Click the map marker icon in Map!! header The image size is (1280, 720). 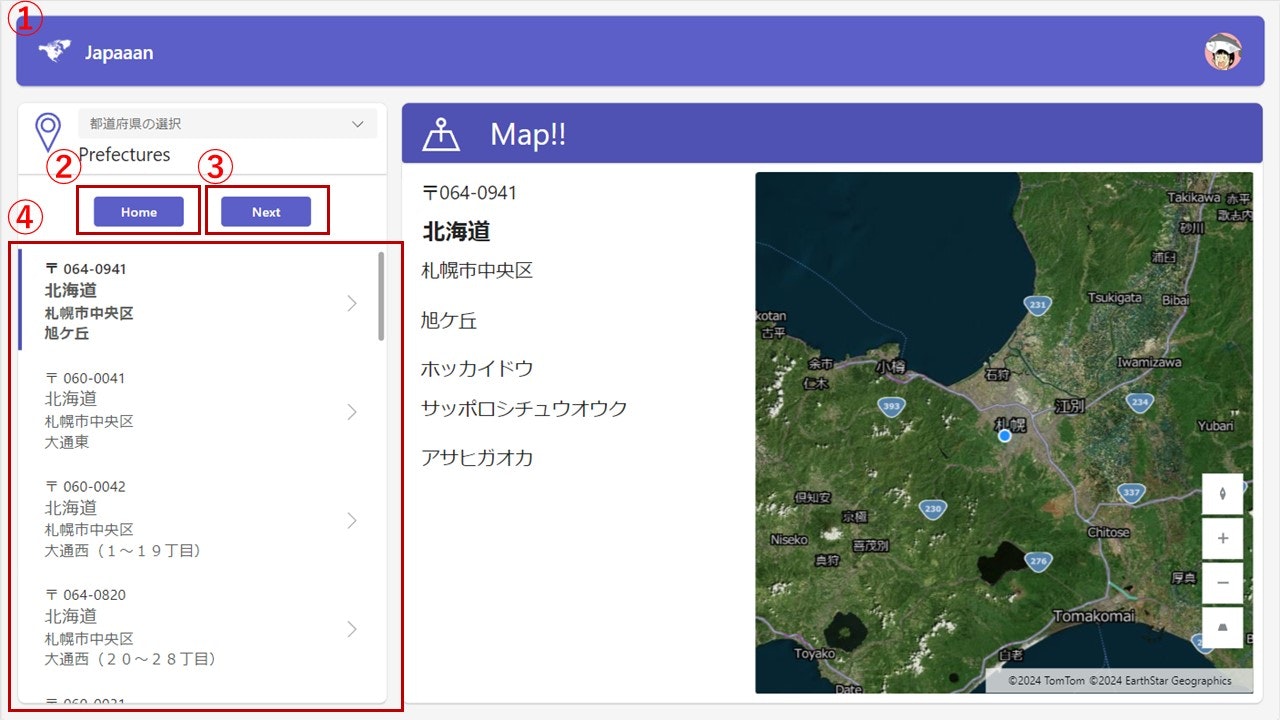441,133
